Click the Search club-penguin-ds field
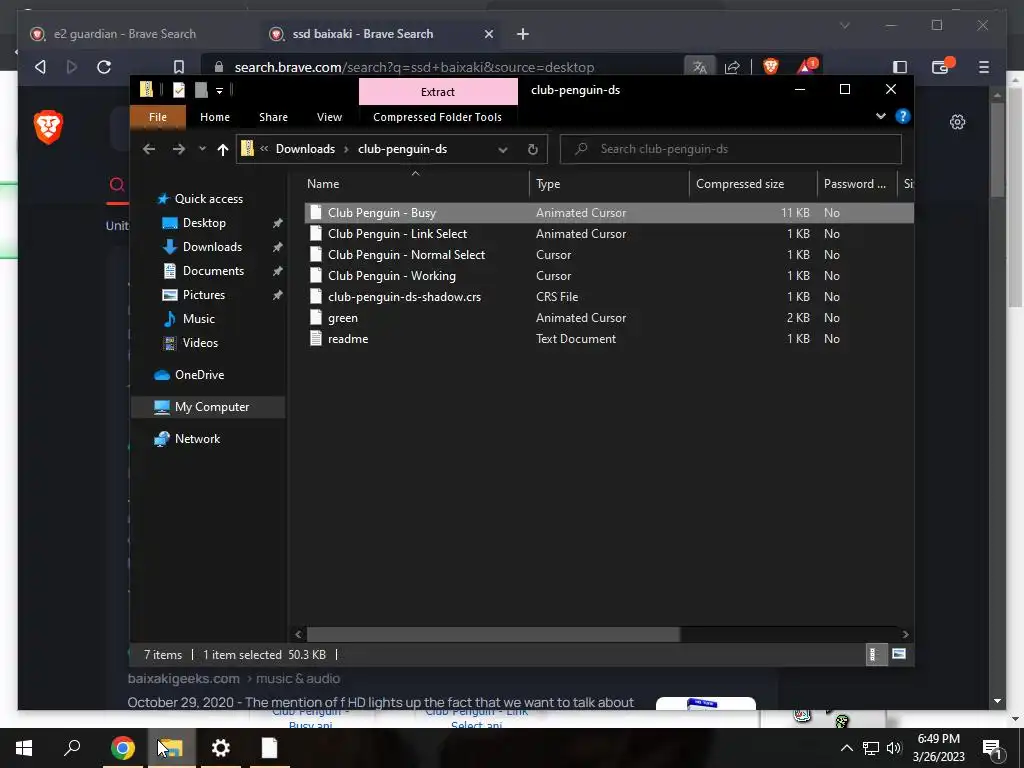The width and height of the screenshot is (1024, 768). click(x=731, y=149)
